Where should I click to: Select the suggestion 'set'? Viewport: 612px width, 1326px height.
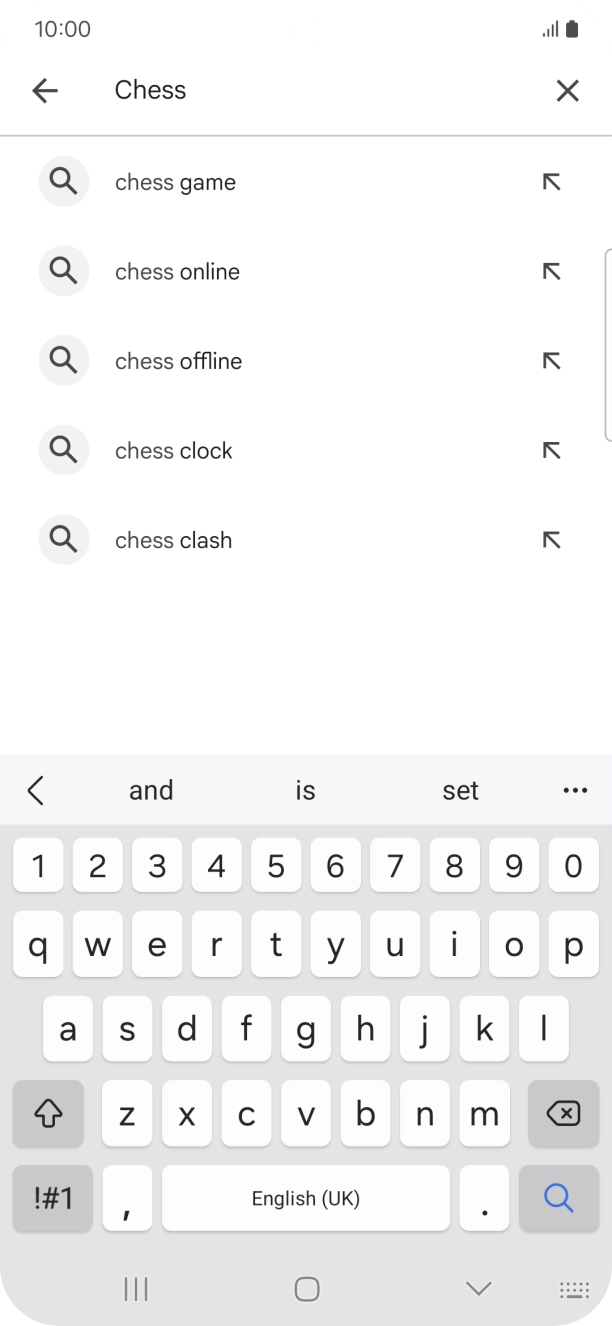(x=460, y=790)
